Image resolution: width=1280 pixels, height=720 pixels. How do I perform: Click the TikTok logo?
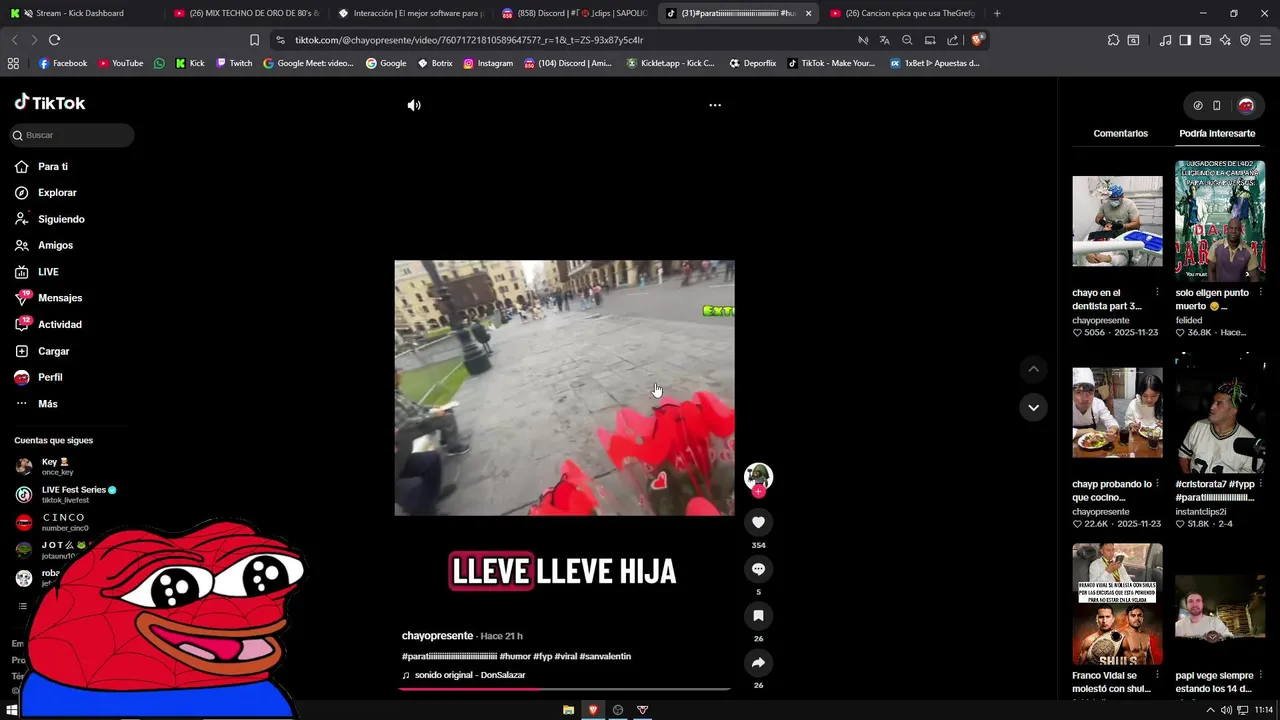[50, 103]
